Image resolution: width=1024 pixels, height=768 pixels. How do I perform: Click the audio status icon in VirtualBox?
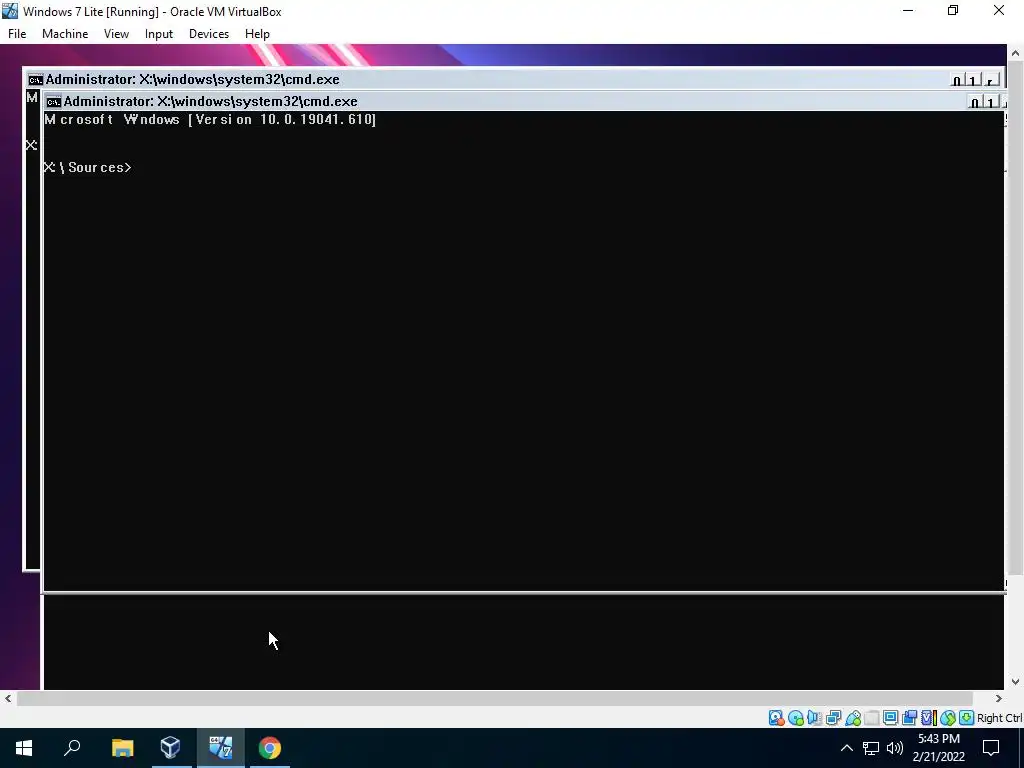pyautogui.click(x=814, y=718)
